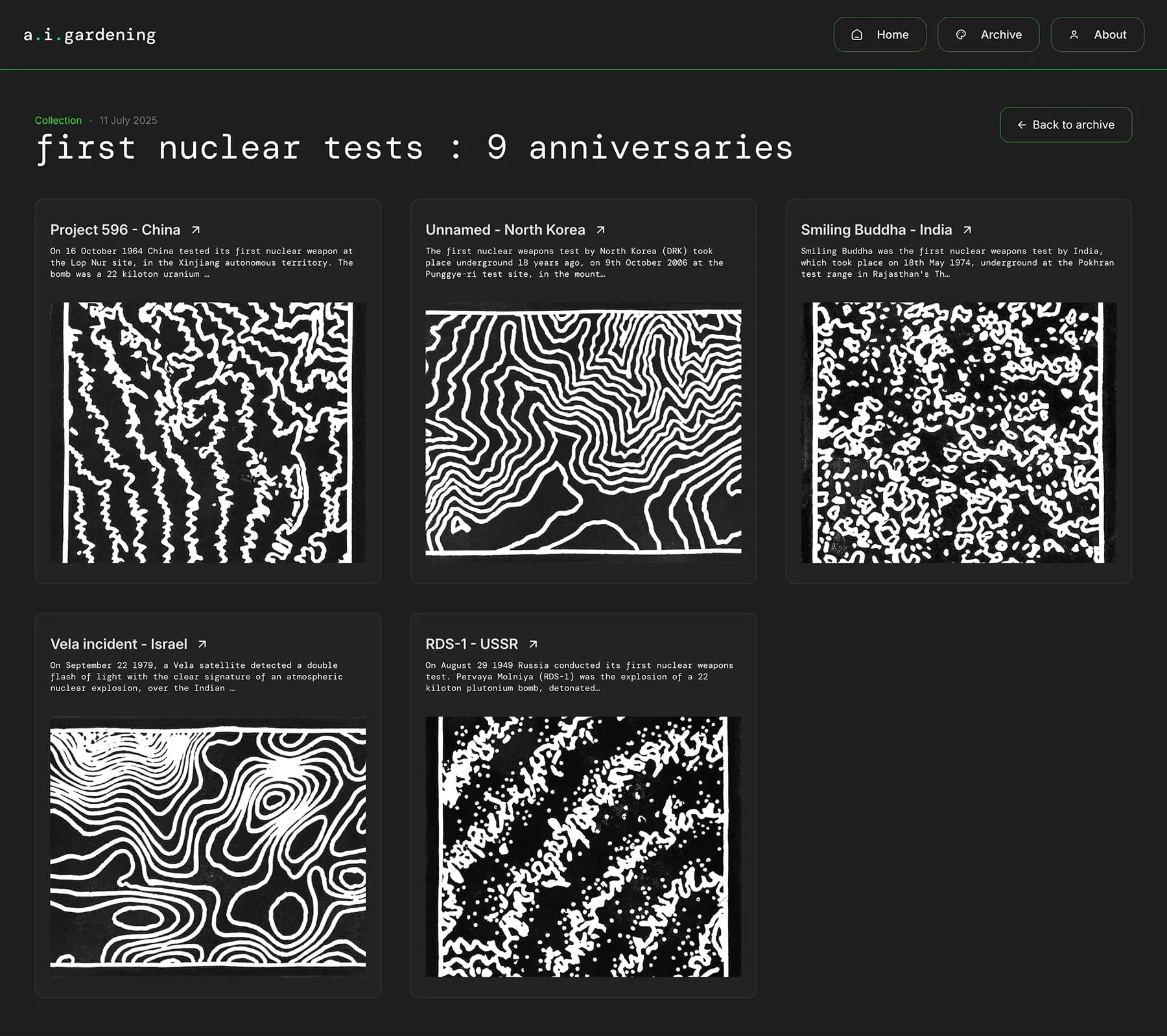Screen dimensions: 1167x1036
Task: Click the arrow icon next to Unnamed - North Korea
Action: [x=600, y=230]
